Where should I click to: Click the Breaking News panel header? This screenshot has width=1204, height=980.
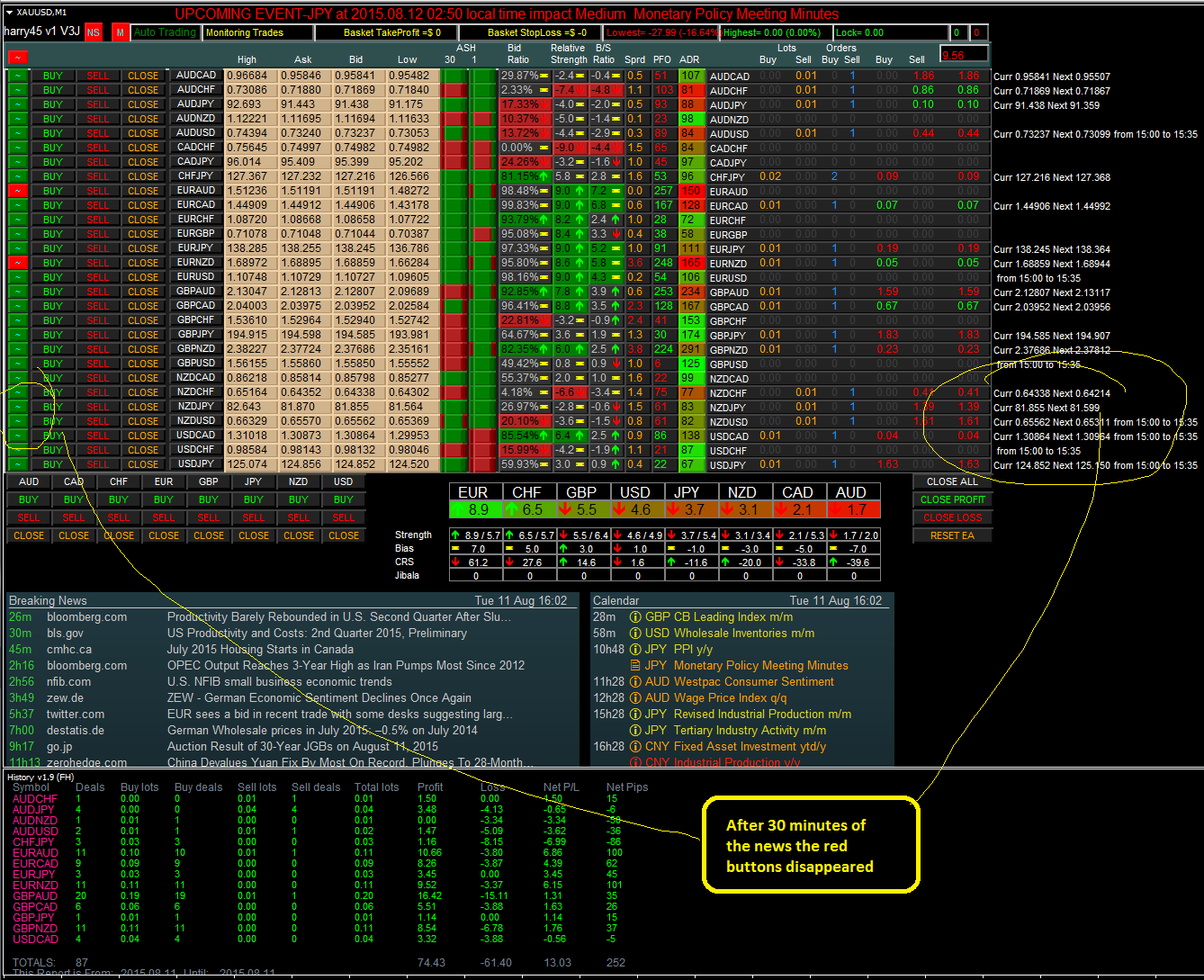292,600
